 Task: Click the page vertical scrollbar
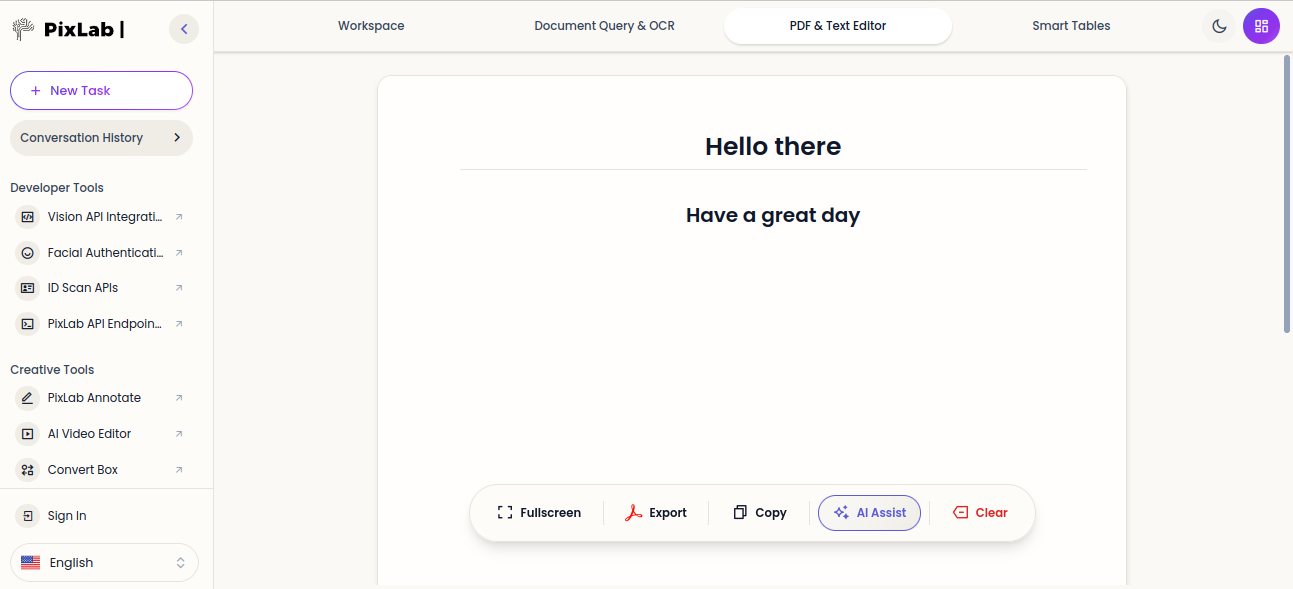point(1287,193)
